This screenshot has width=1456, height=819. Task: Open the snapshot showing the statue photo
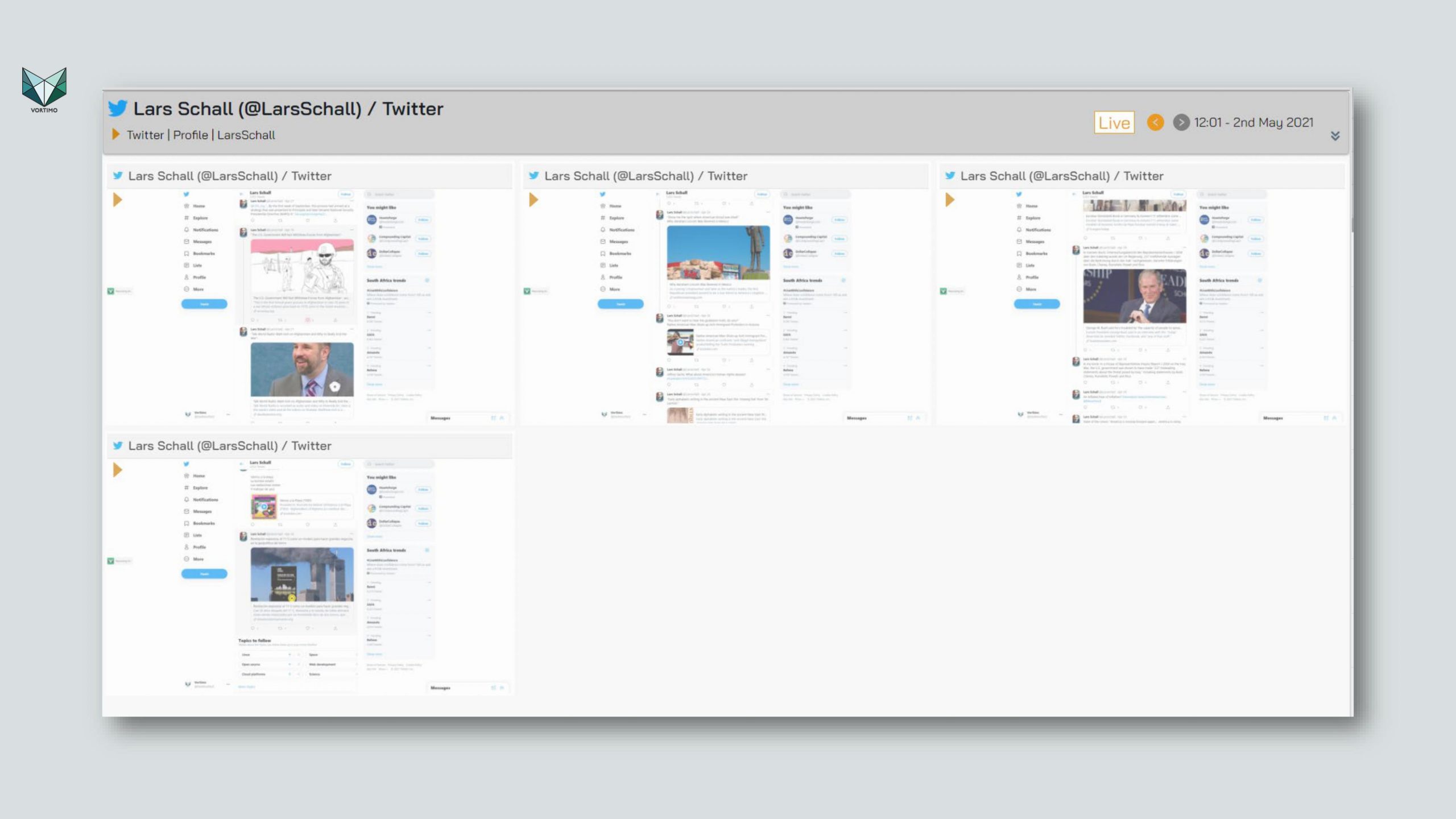726,306
